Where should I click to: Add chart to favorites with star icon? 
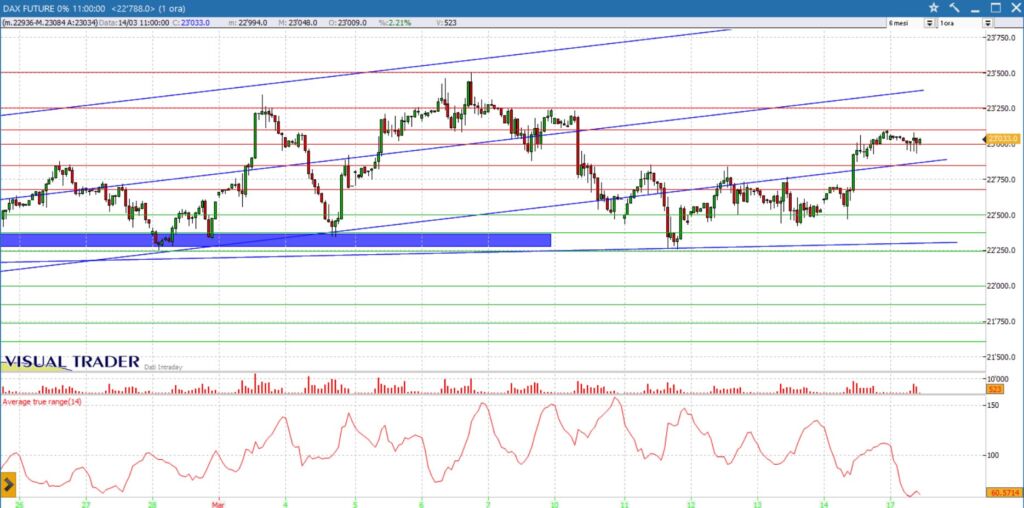pyautogui.click(x=934, y=8)
